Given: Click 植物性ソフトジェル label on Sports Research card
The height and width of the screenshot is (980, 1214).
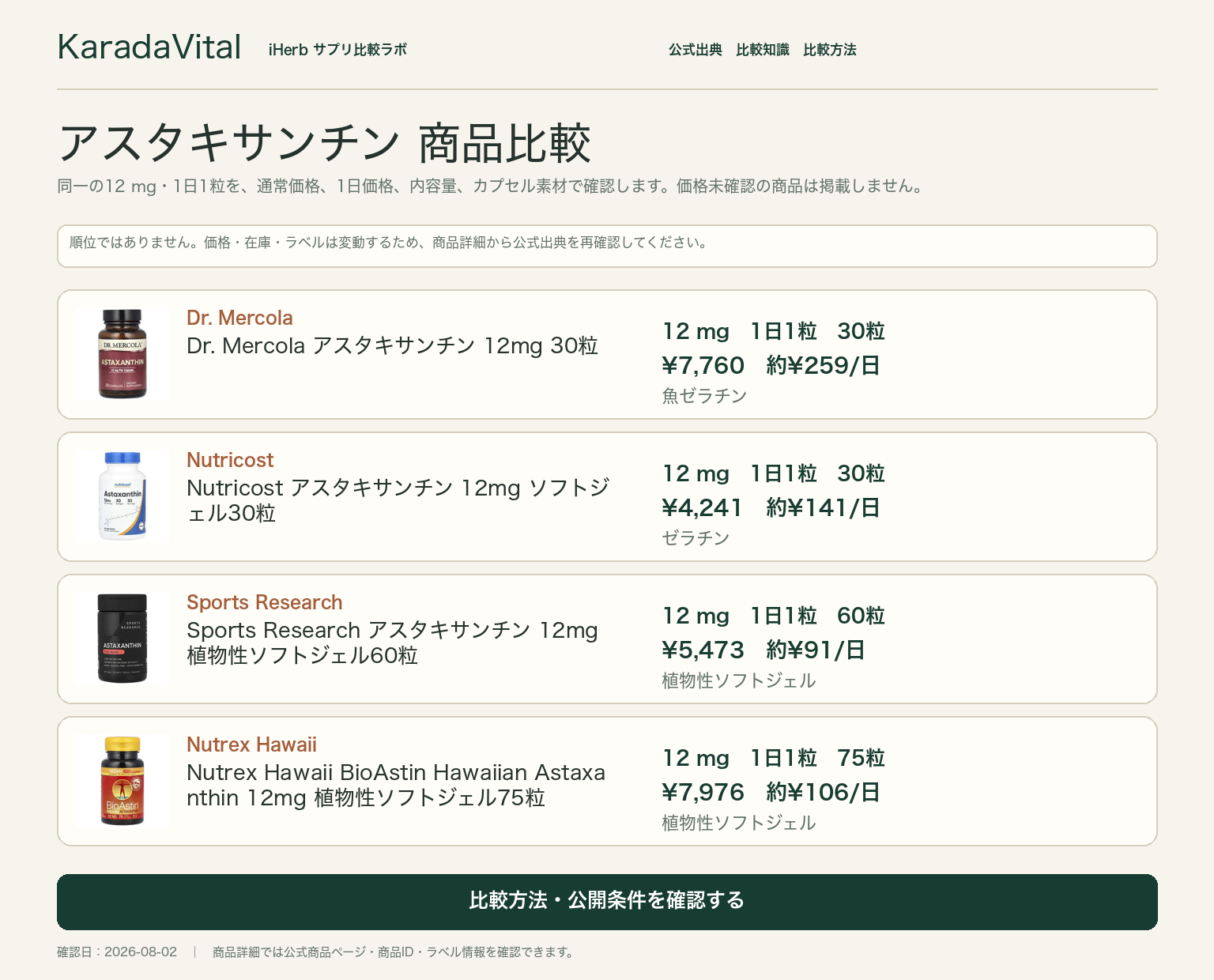Looking at the screenshot, I should tap(739, 680).
